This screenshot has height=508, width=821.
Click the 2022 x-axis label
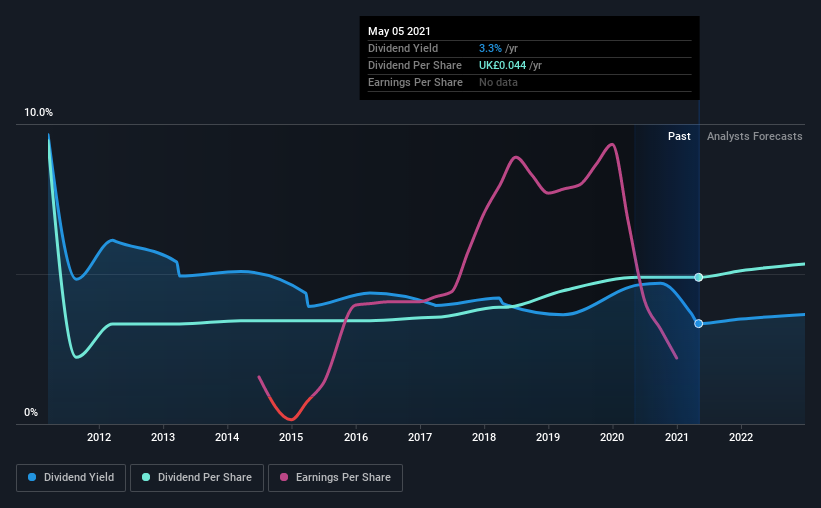741,437
